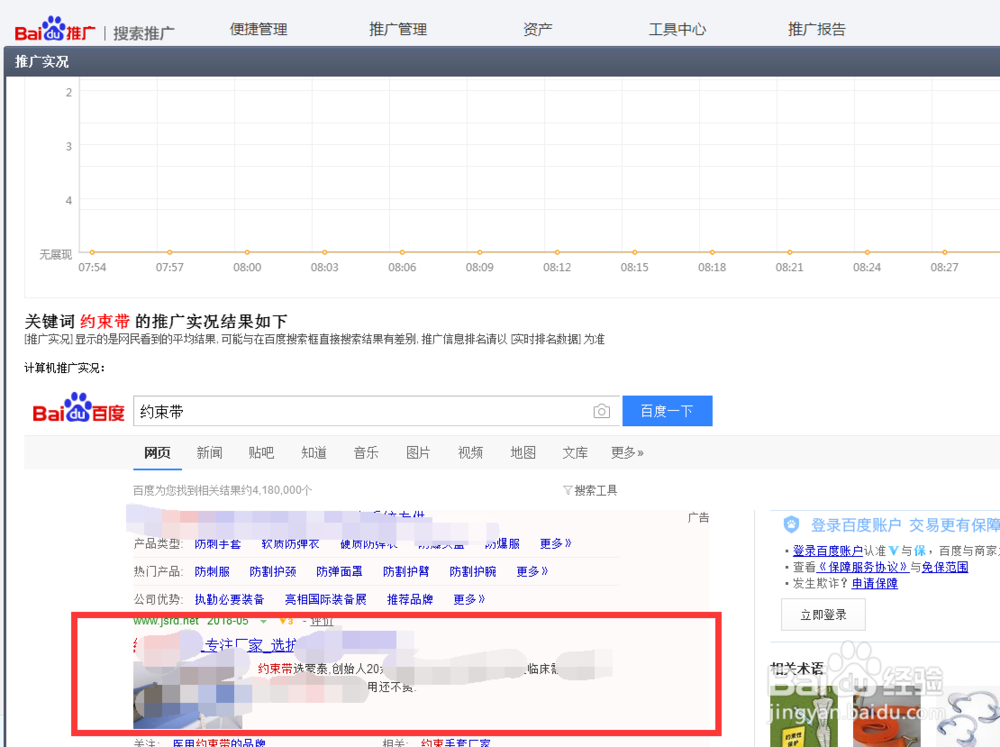Open the 推广管理 menu
The width and height of the screenshot is (1000, 747).
(x=398, y=29)
